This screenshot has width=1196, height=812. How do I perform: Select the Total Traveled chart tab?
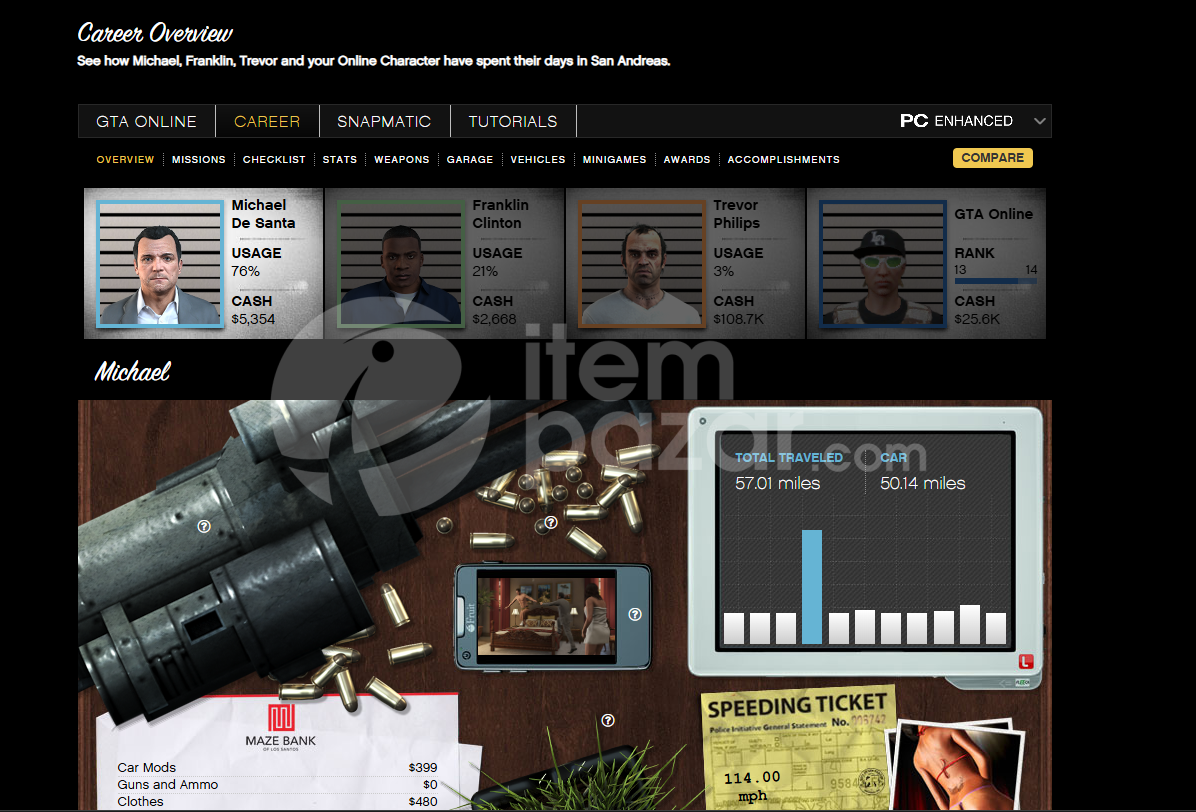pyautogui.click(x=789, y=457)
